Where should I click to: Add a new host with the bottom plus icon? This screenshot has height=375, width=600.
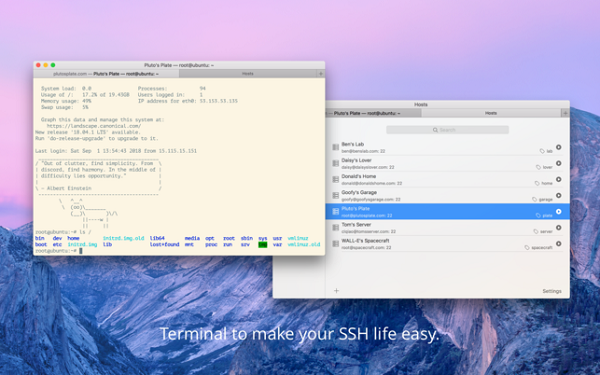[x=336, y=291]
